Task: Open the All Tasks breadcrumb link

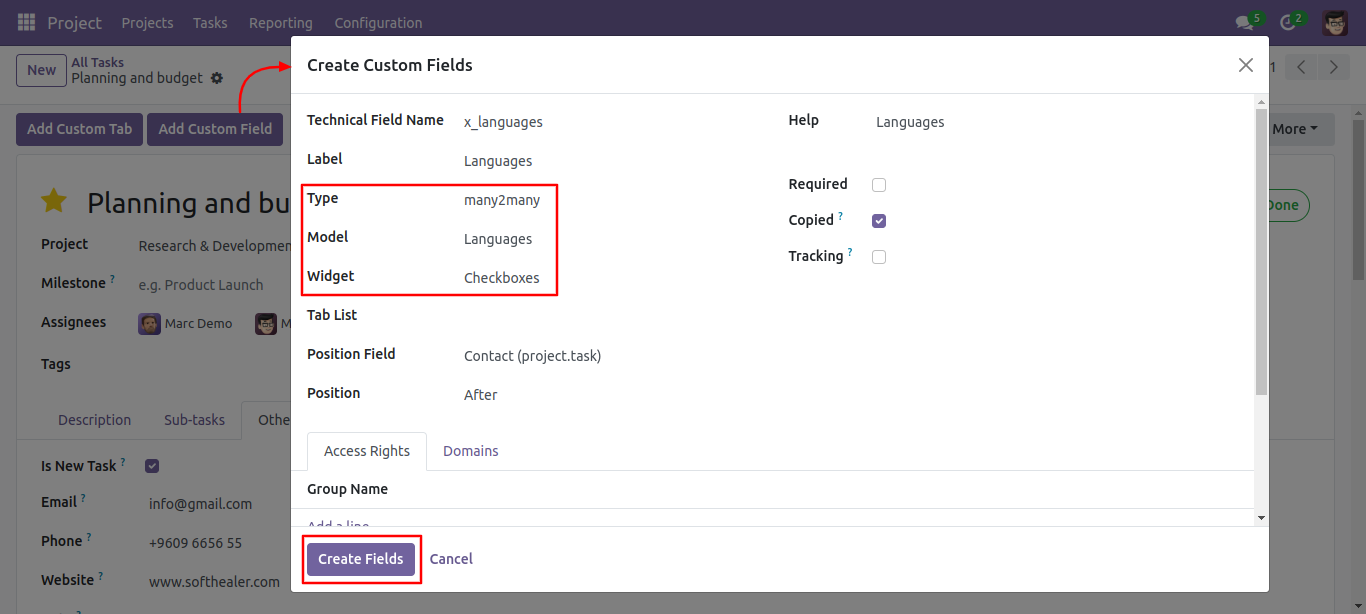Action: (98, 62)
